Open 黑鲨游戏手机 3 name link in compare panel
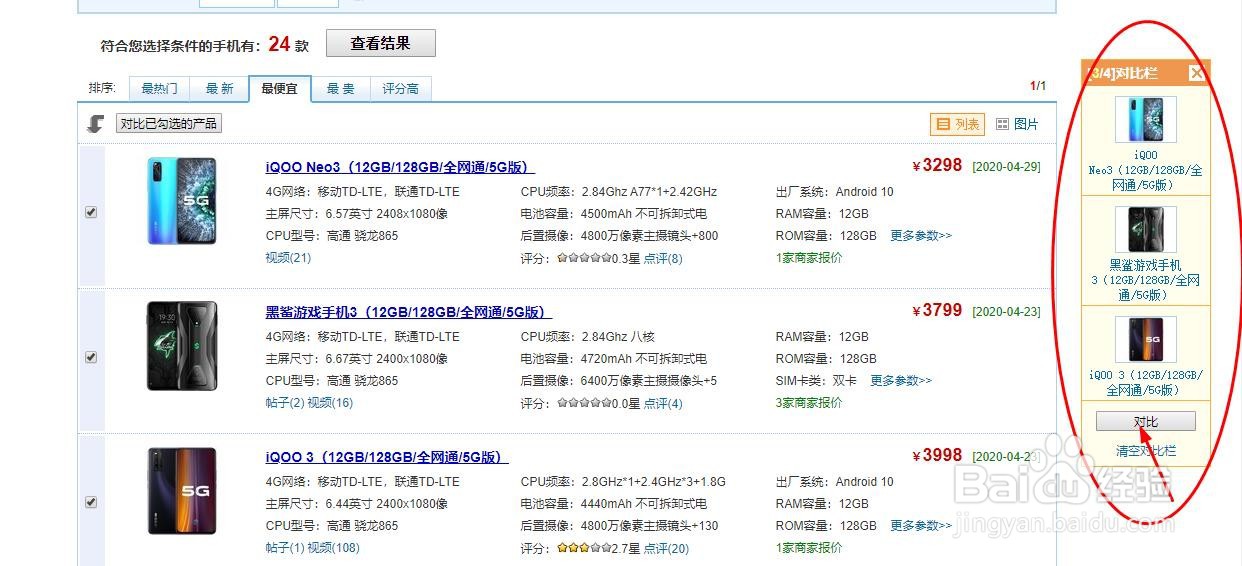Viewport: 1242px width, 566px height. pos(1146,280)
